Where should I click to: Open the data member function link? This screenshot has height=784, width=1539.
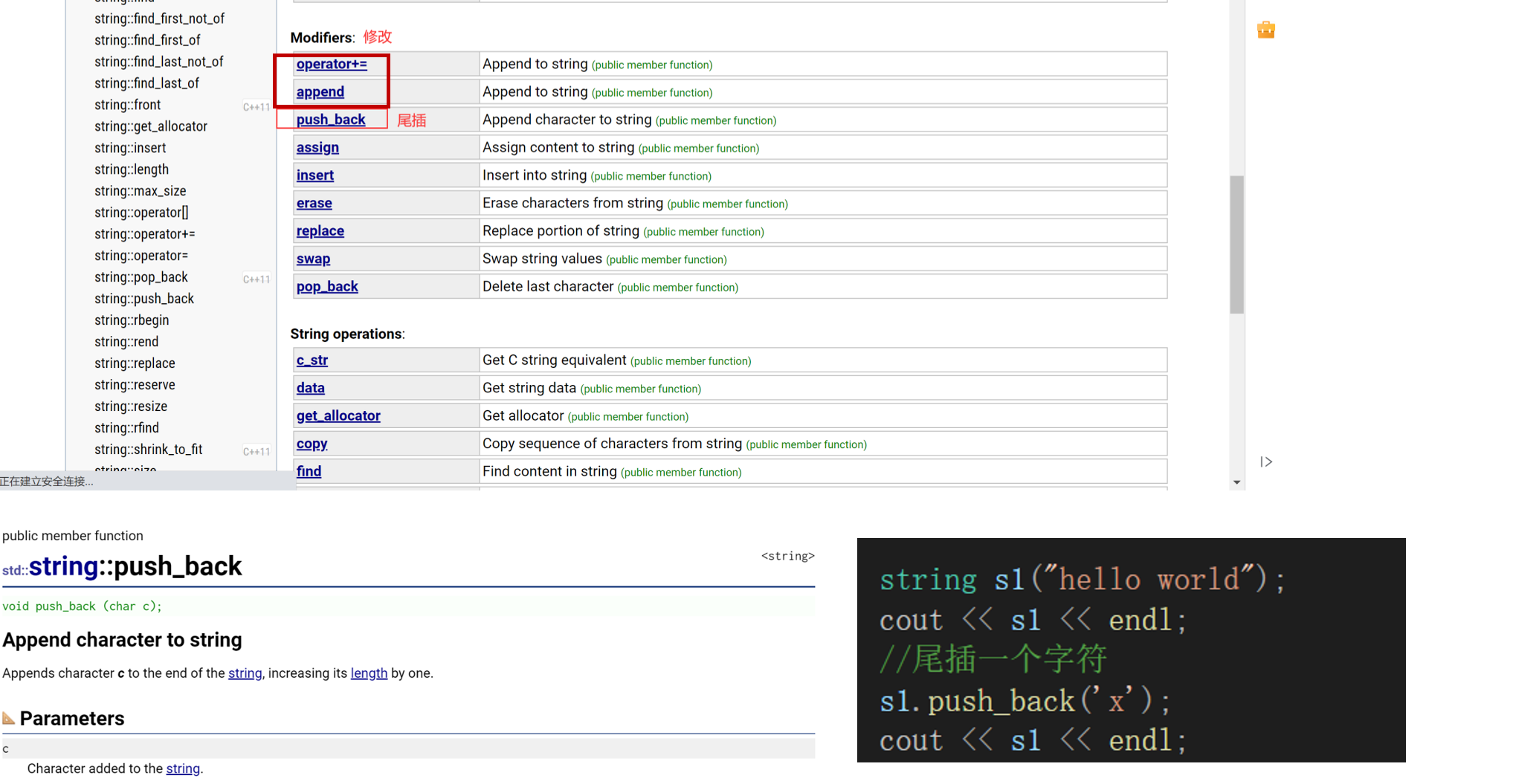click(311, 388)
